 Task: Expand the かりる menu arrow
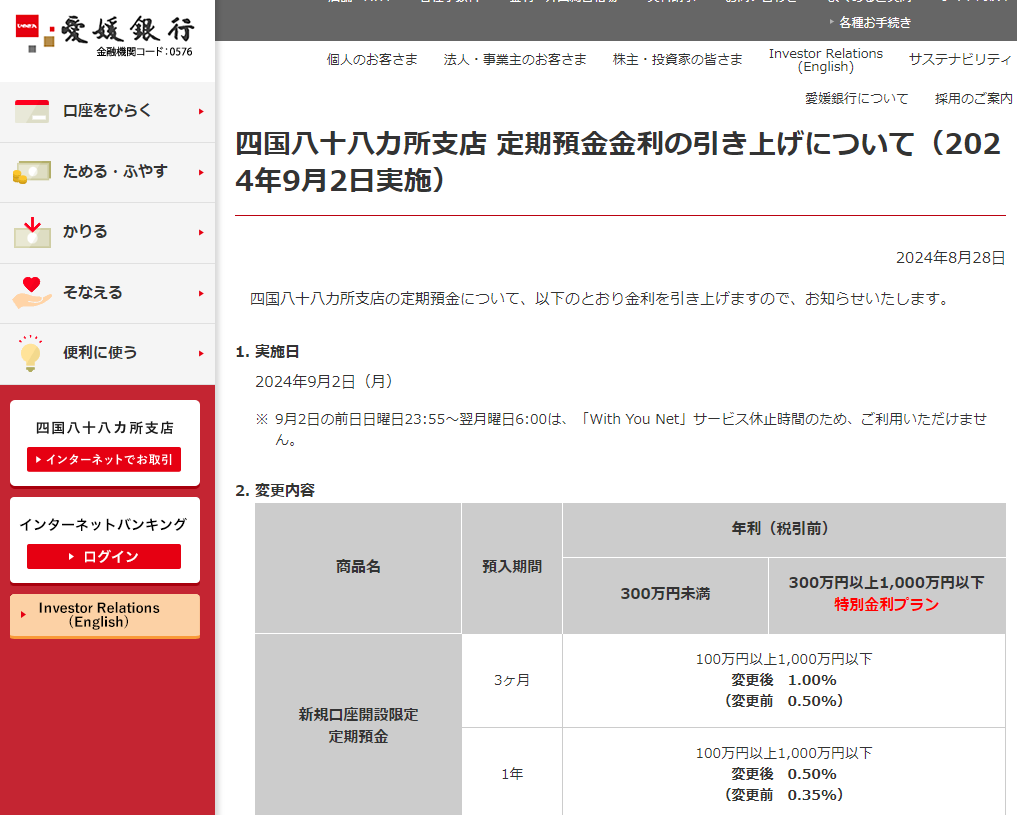pos(201,232)
